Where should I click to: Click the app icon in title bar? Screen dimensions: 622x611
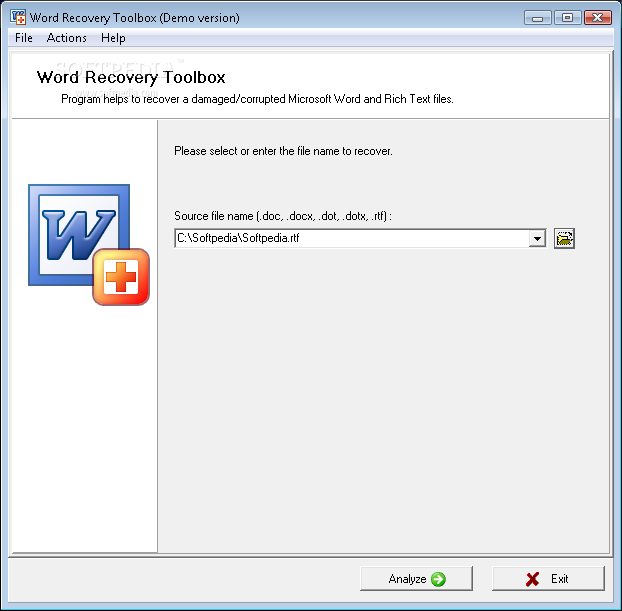(x=18, y=17)
